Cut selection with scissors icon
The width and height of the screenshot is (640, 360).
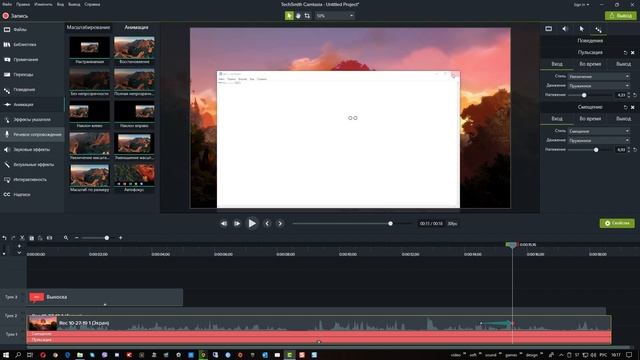22,238
